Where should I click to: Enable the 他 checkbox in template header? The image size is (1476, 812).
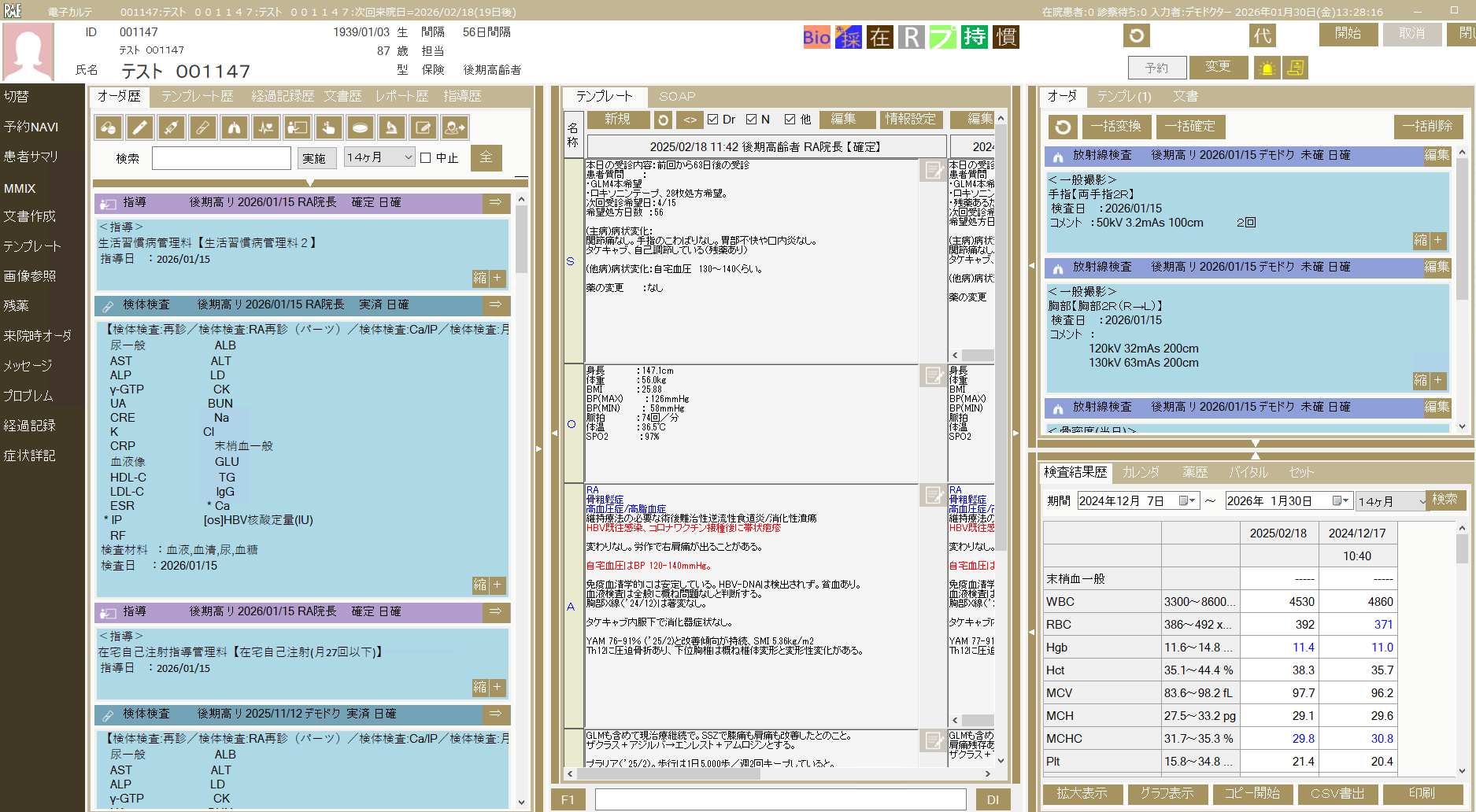pyautogui.click(x=790, y=119)
